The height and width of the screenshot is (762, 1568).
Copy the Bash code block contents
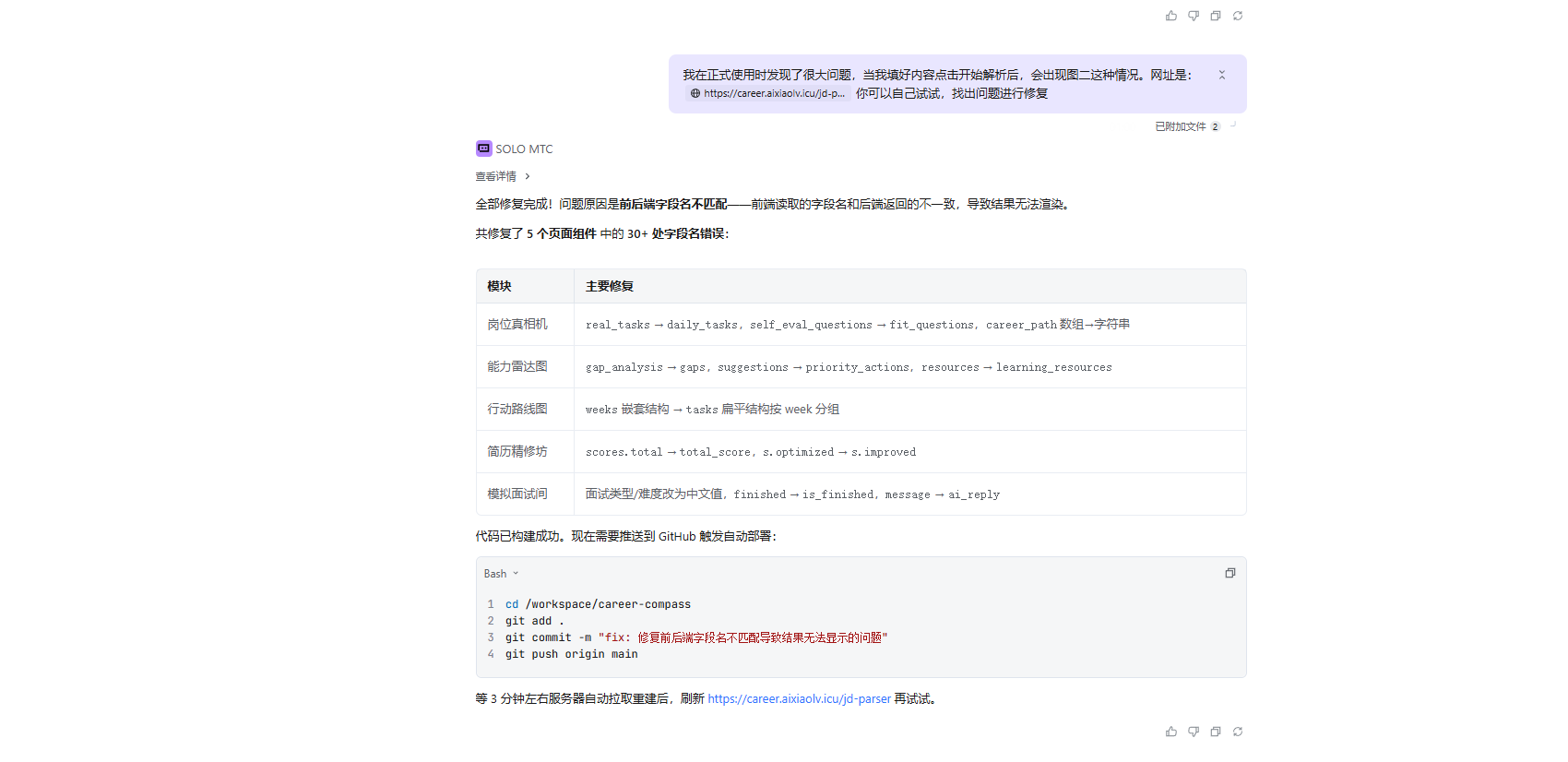click(1229, 573)
